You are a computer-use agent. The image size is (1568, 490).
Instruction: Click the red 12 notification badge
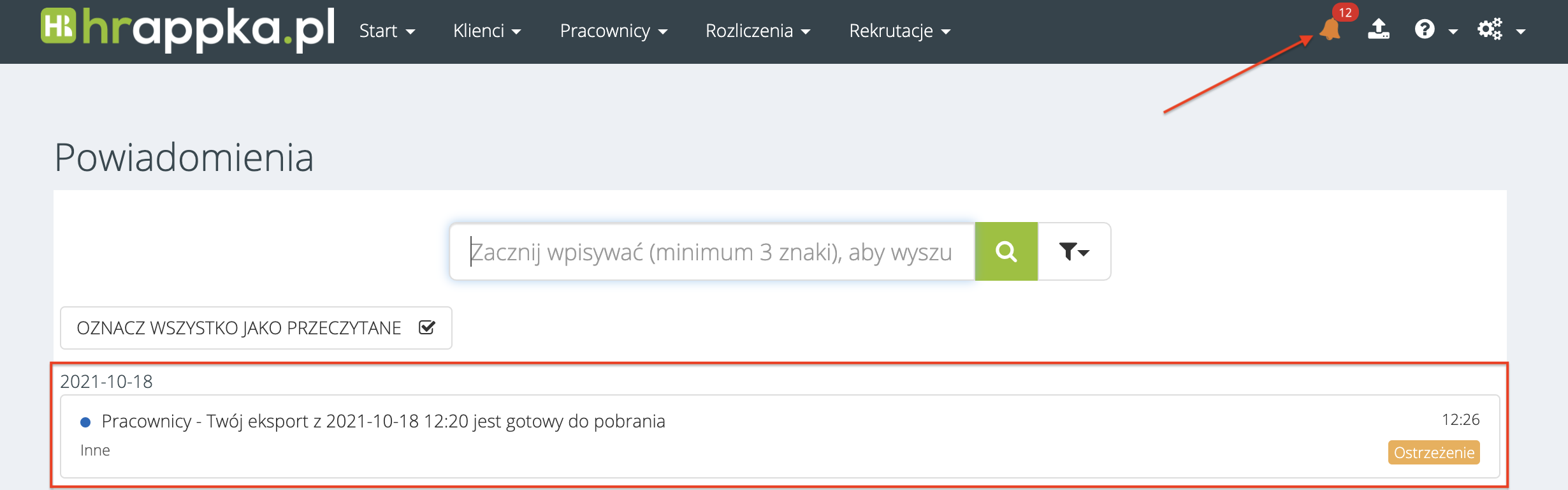click(x=1345, y=13)
